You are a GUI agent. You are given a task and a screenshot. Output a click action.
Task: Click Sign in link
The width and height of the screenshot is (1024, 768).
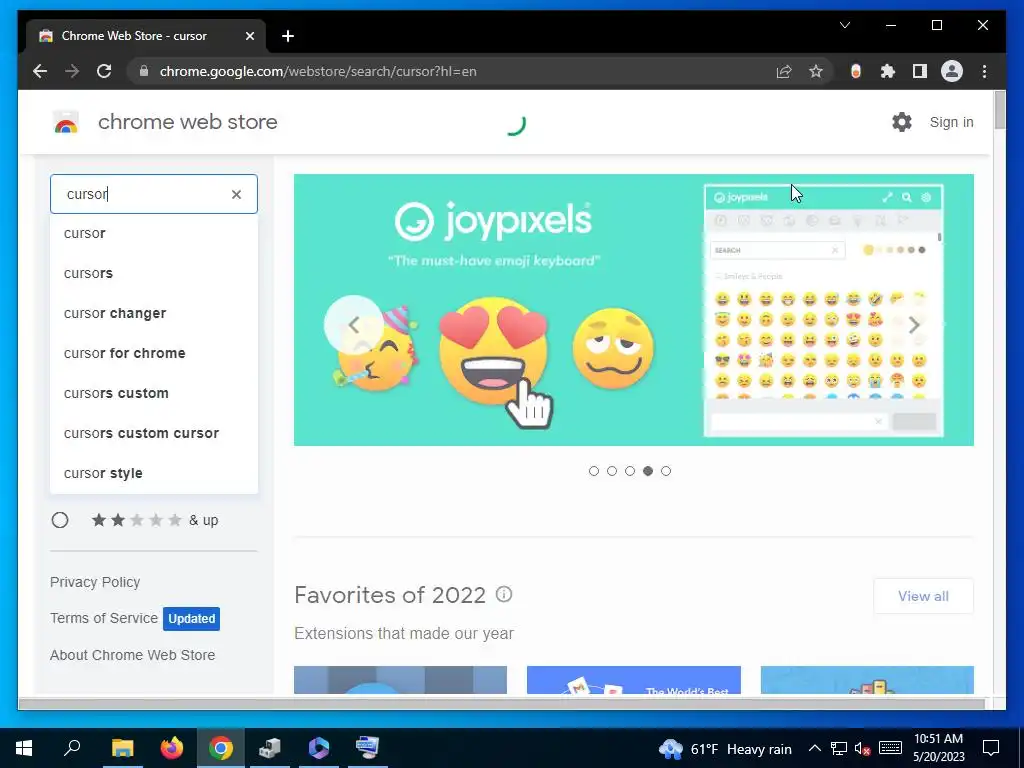[x=952, y=122]
